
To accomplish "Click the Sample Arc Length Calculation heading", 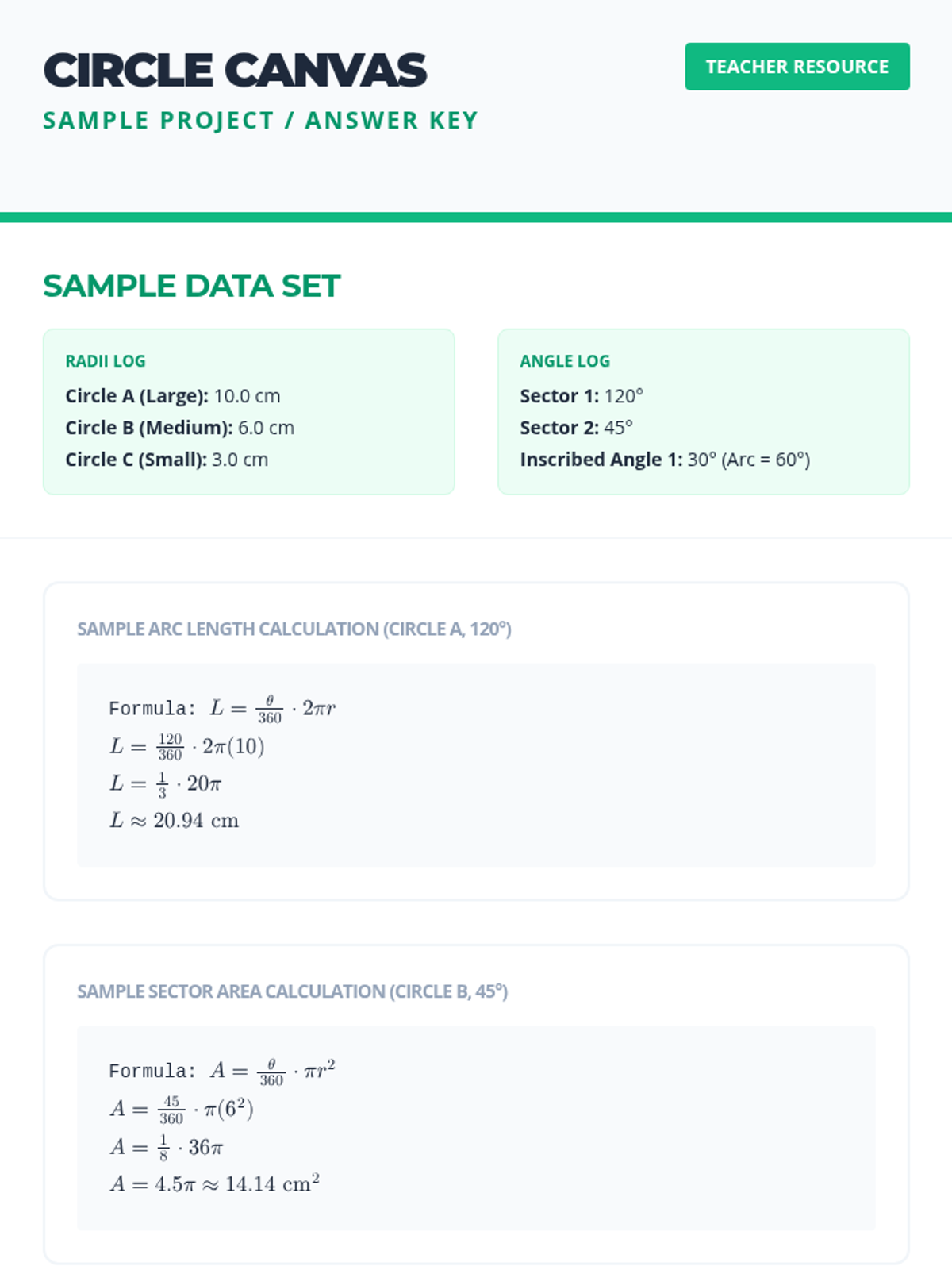I will pos(294,629).
